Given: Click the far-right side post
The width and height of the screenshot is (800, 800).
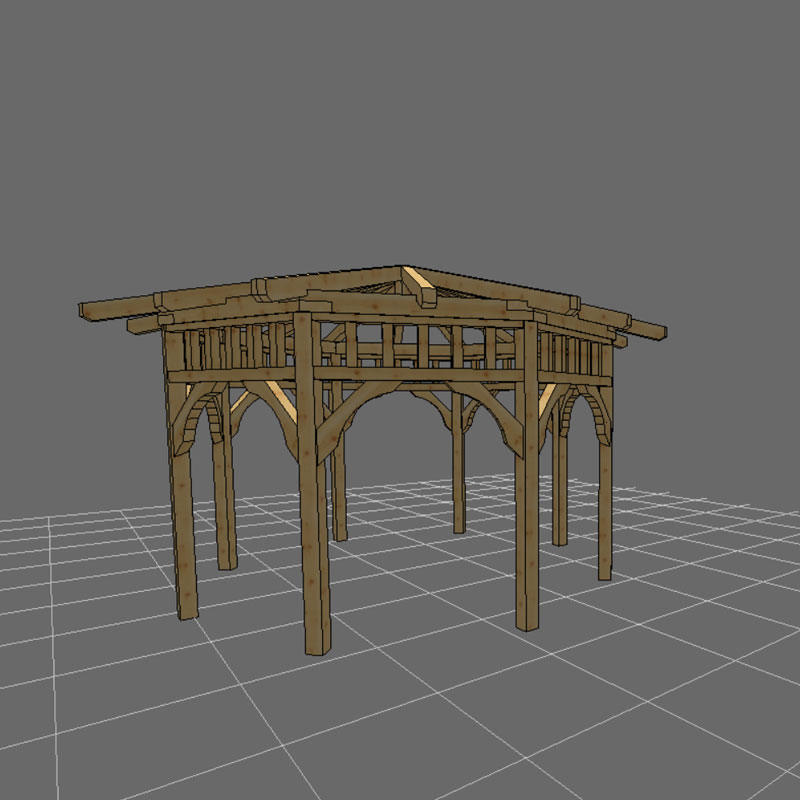Looking at the screenshot, I should pyautogui.click(x=605, y=500).
